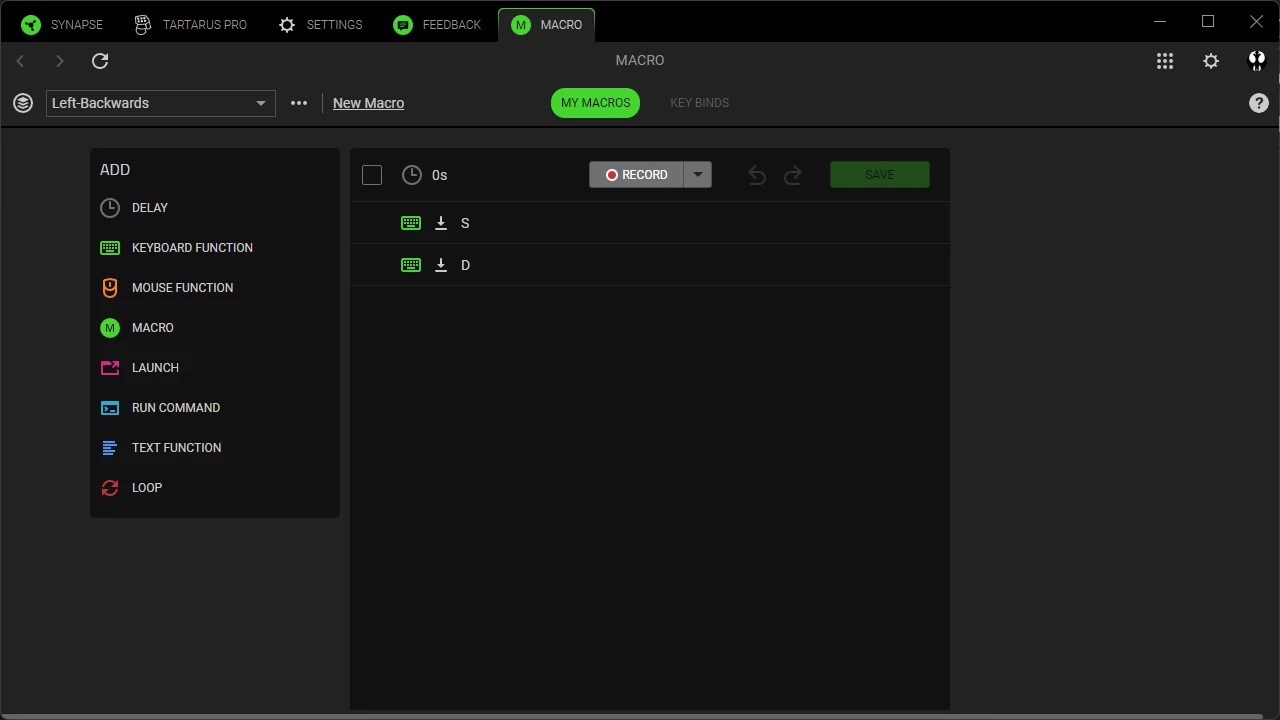
Task: Click the Launch icon
Action: 110,368
